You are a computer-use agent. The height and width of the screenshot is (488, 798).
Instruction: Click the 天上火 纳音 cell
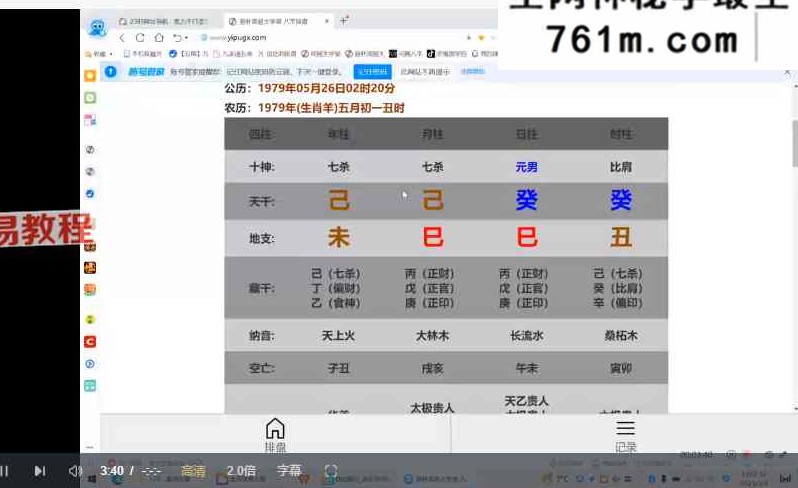click(x=338, y=336)
